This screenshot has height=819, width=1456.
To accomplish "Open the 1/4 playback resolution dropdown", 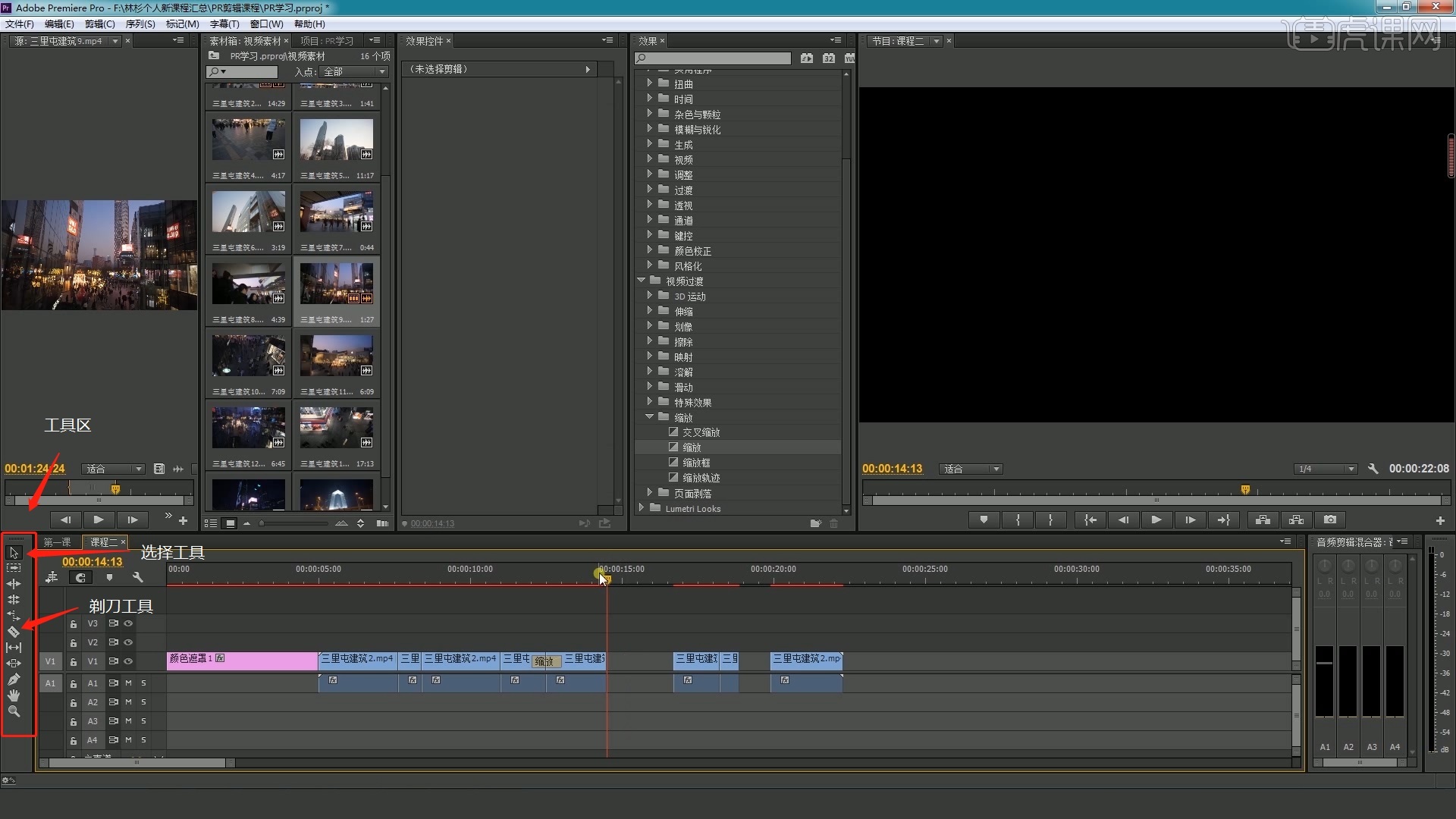I will coord(1326,469).
